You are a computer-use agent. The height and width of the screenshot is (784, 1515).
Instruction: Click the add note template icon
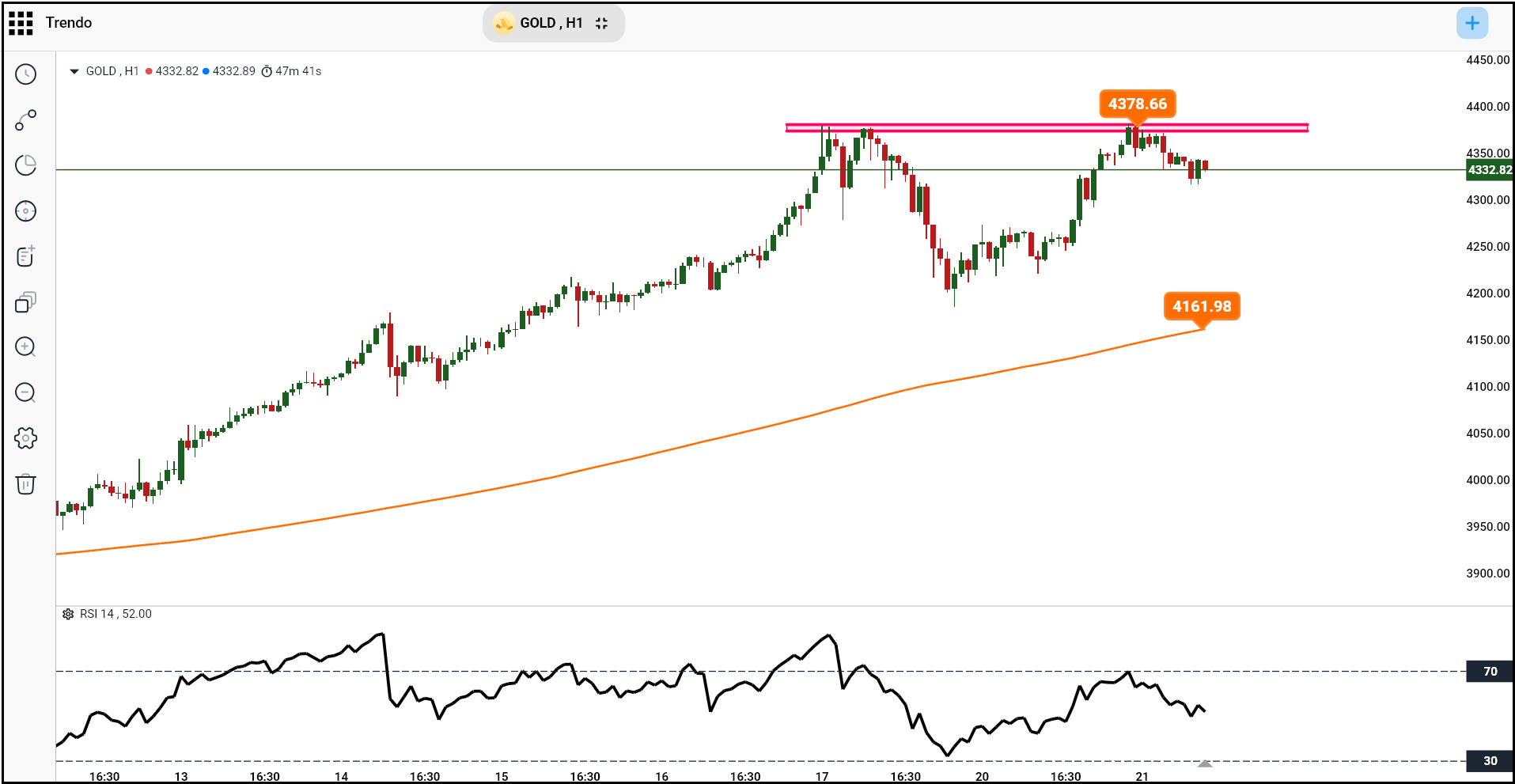click(x=26, y=256)
